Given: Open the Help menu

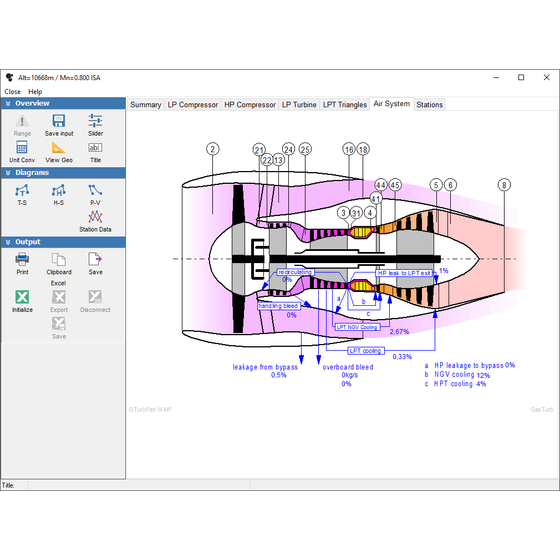Looking at the screenshot, I should click(35, 92).
